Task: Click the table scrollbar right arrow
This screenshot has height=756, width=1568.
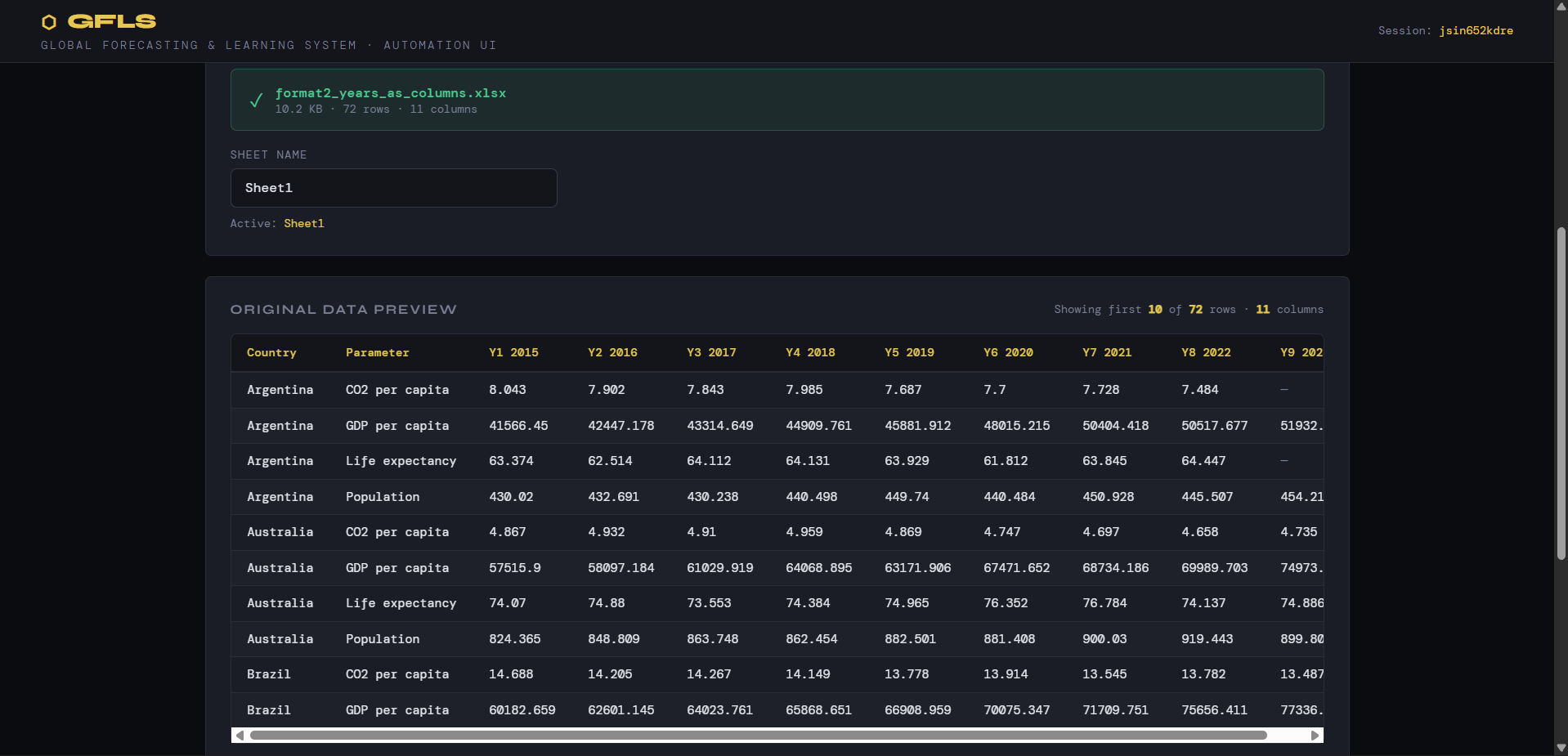Action: 1315,736
